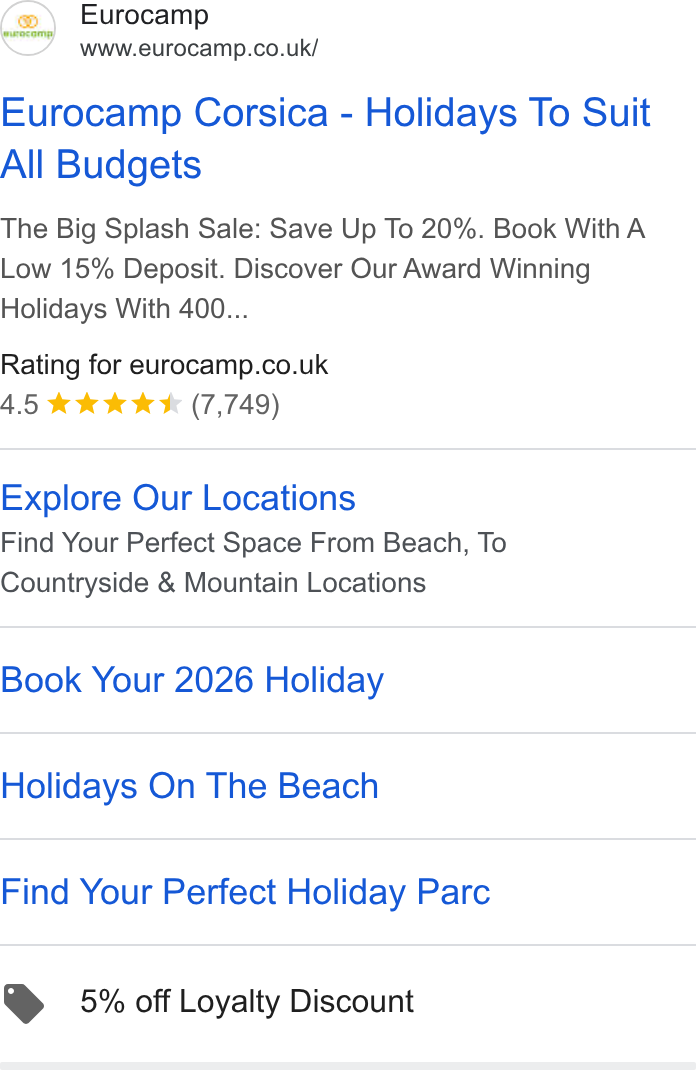Screen dimensions: 696x1070
Task: Open the Holidays On The Beach link
Action: click(190, 785)
